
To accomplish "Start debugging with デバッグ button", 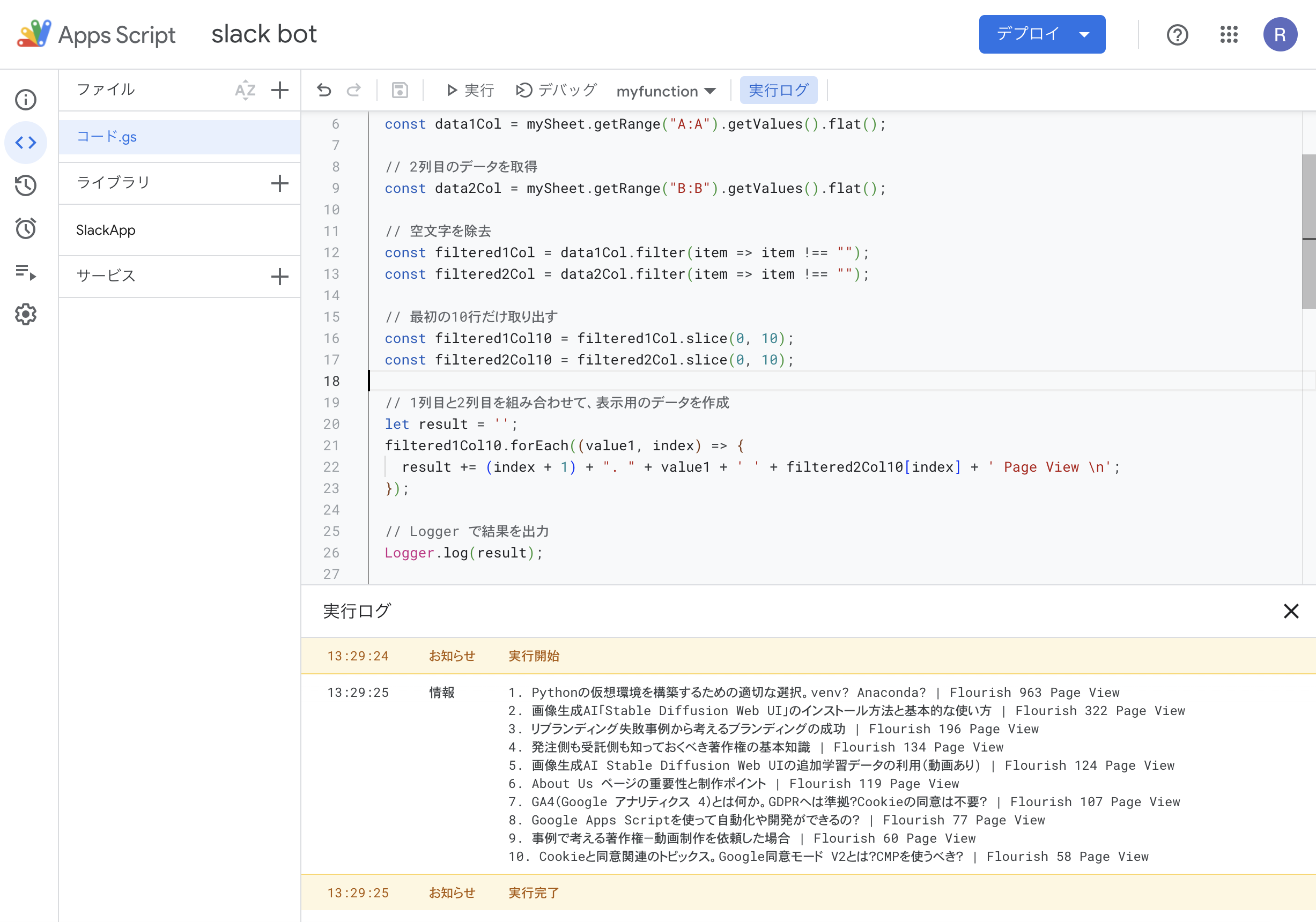I will point(556,90).
